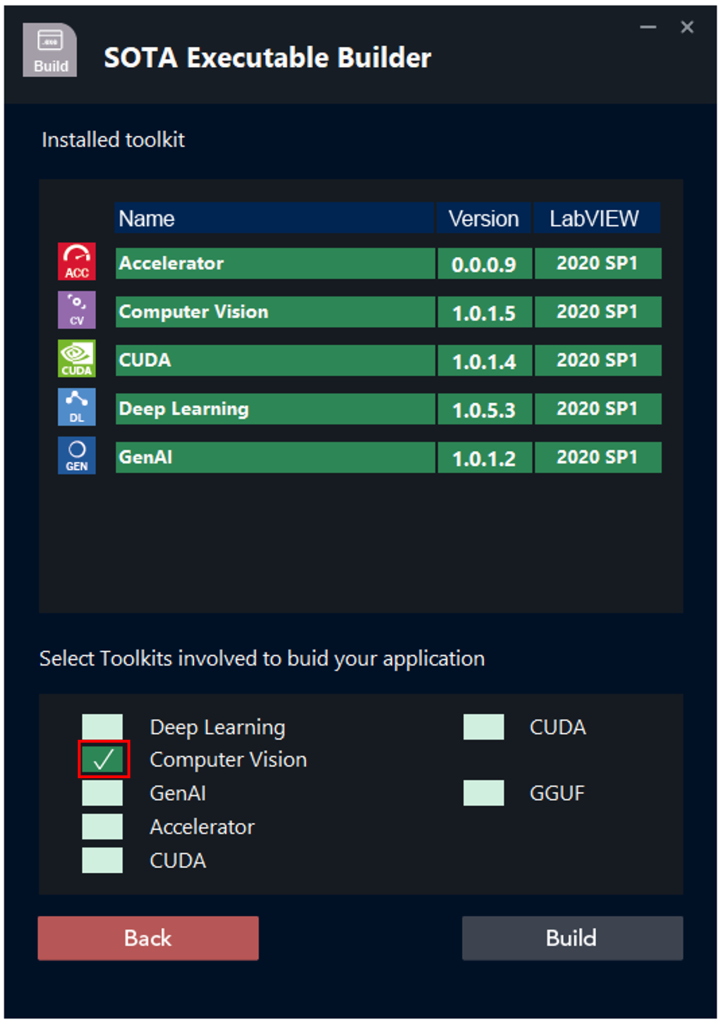Enable the Deep Learning checkbox

pyautogui.click(x=103, y=727)
